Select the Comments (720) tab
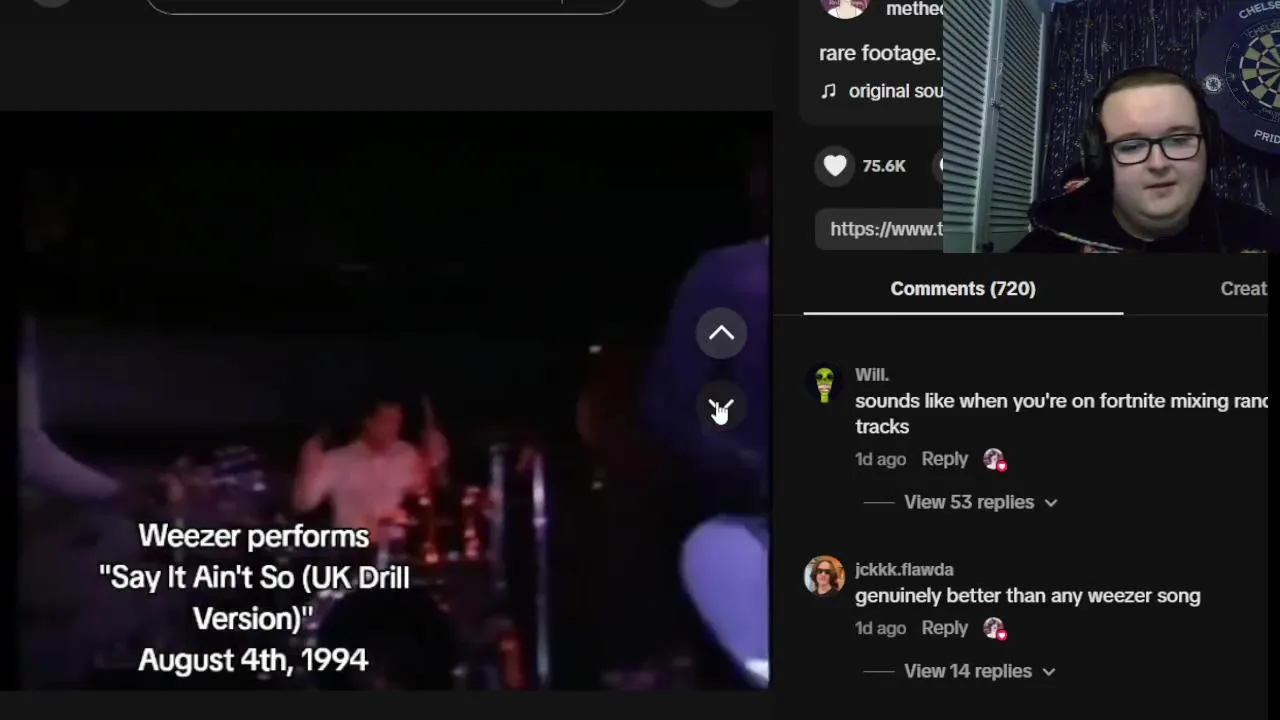The image size is (1280, 720). point(963,289)
